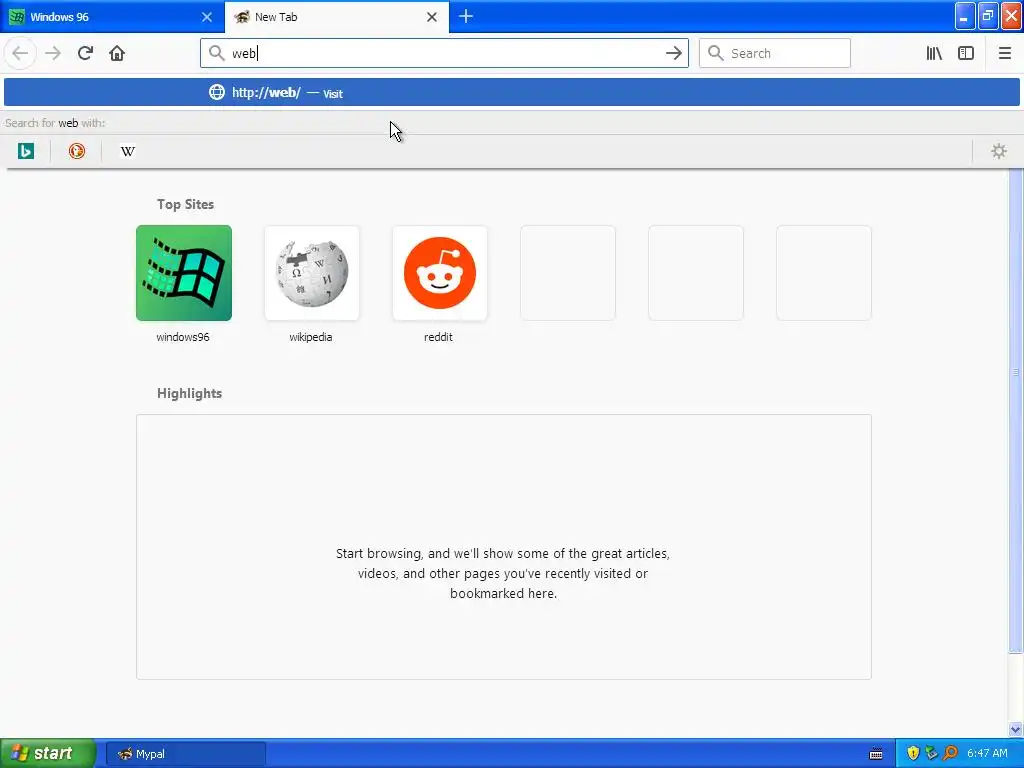Image resolution: width=1024 pixels, height=768 pixels.
Task: Click the magnifier in the Search box
Action: tap(716, 53)
